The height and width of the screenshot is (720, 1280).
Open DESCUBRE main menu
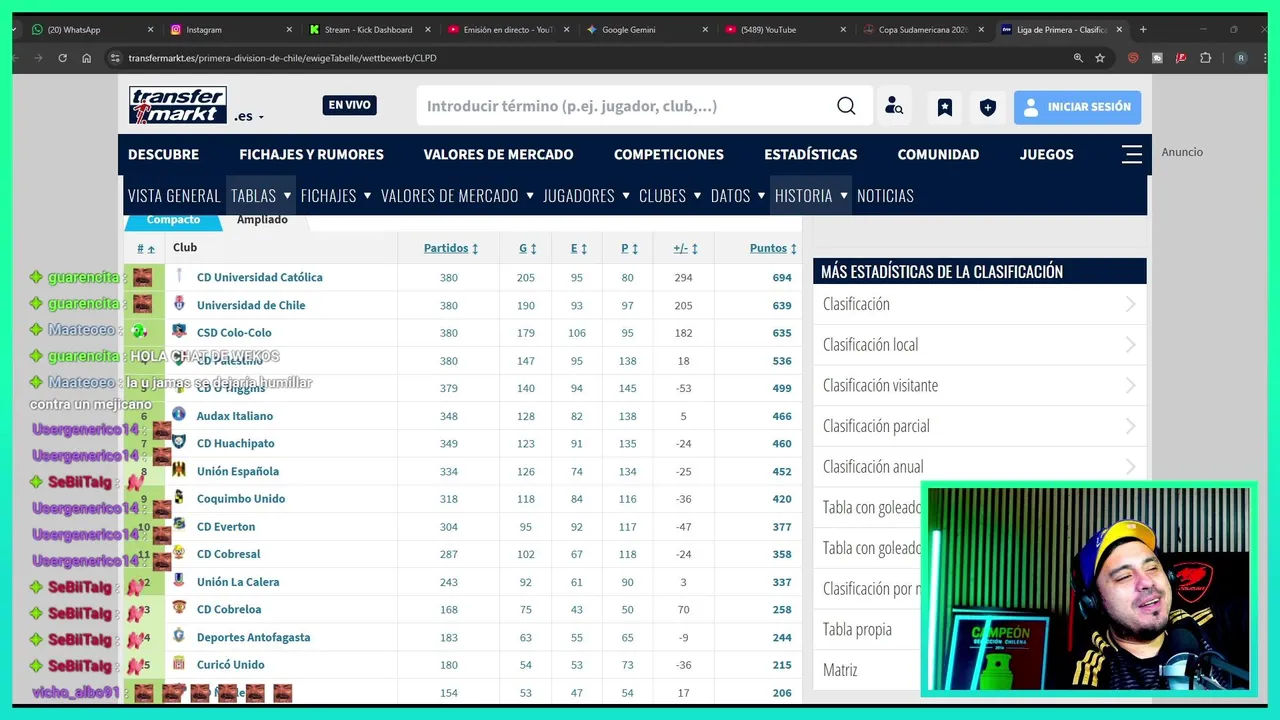tap(163, 154)
